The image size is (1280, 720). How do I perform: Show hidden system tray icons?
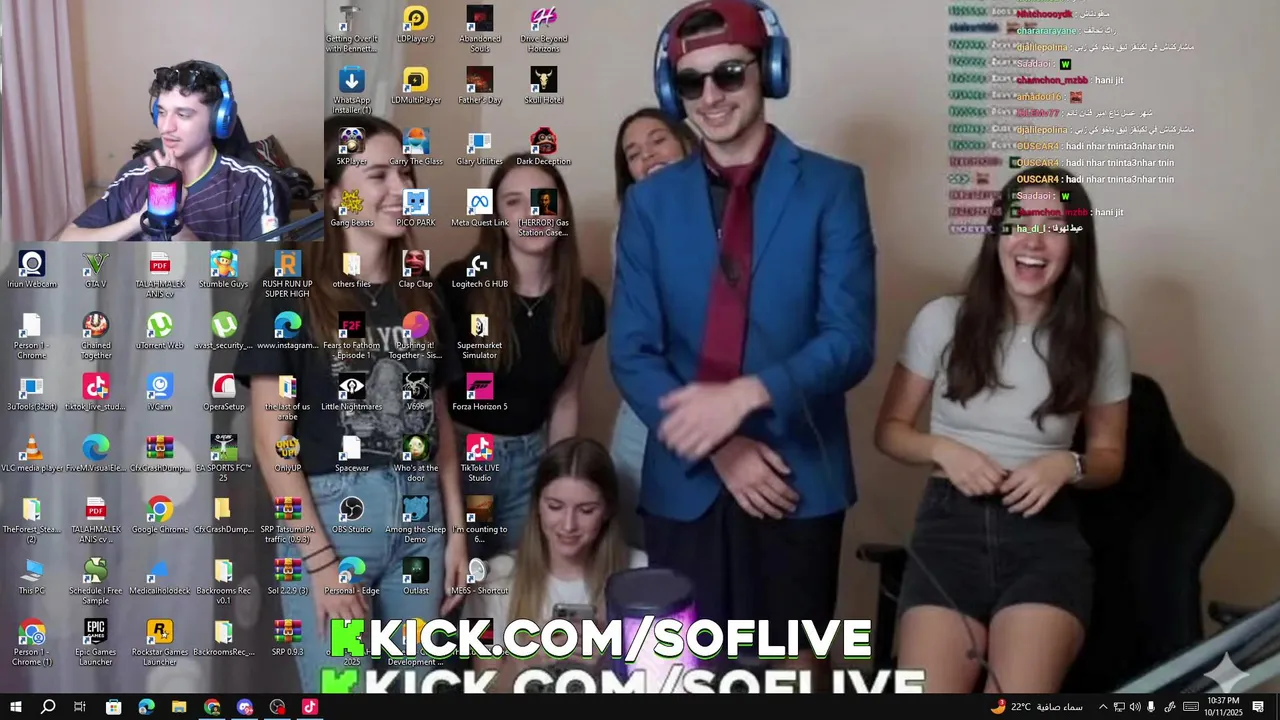(1103, 707)
